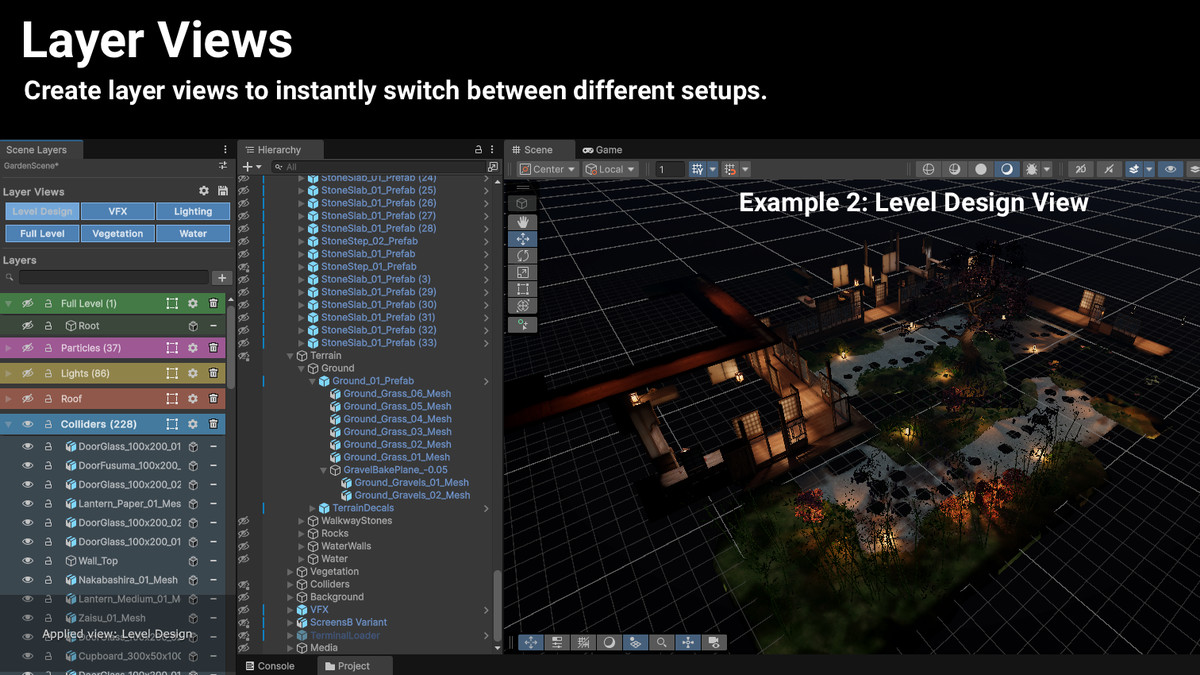Select the Rotate tool
Viewport: 1200px width, 675px height.
(523, 255)
